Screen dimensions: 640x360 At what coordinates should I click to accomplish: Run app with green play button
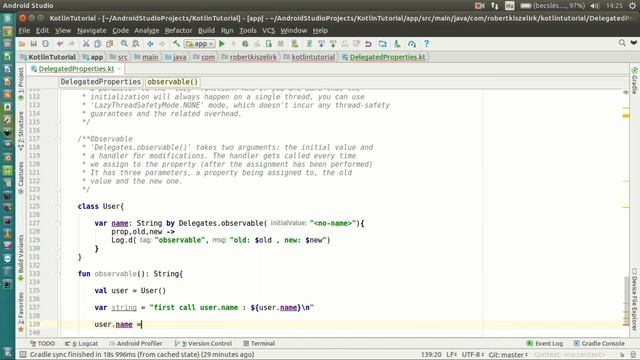(x=222, y=44)
